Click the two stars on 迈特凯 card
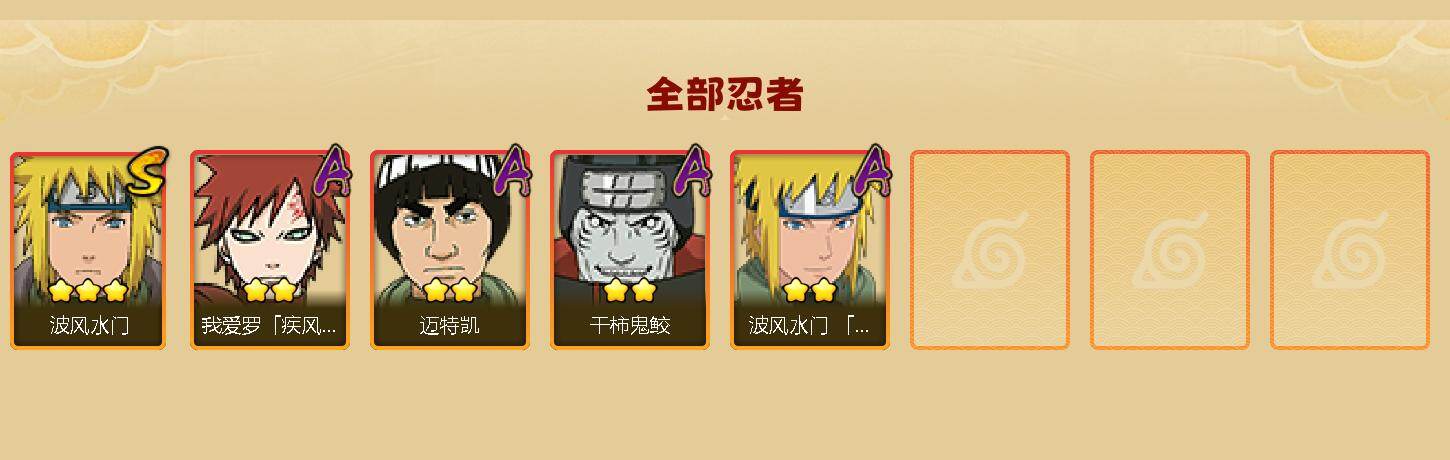The image size is (1450, 460). click(x=449, y=291)
